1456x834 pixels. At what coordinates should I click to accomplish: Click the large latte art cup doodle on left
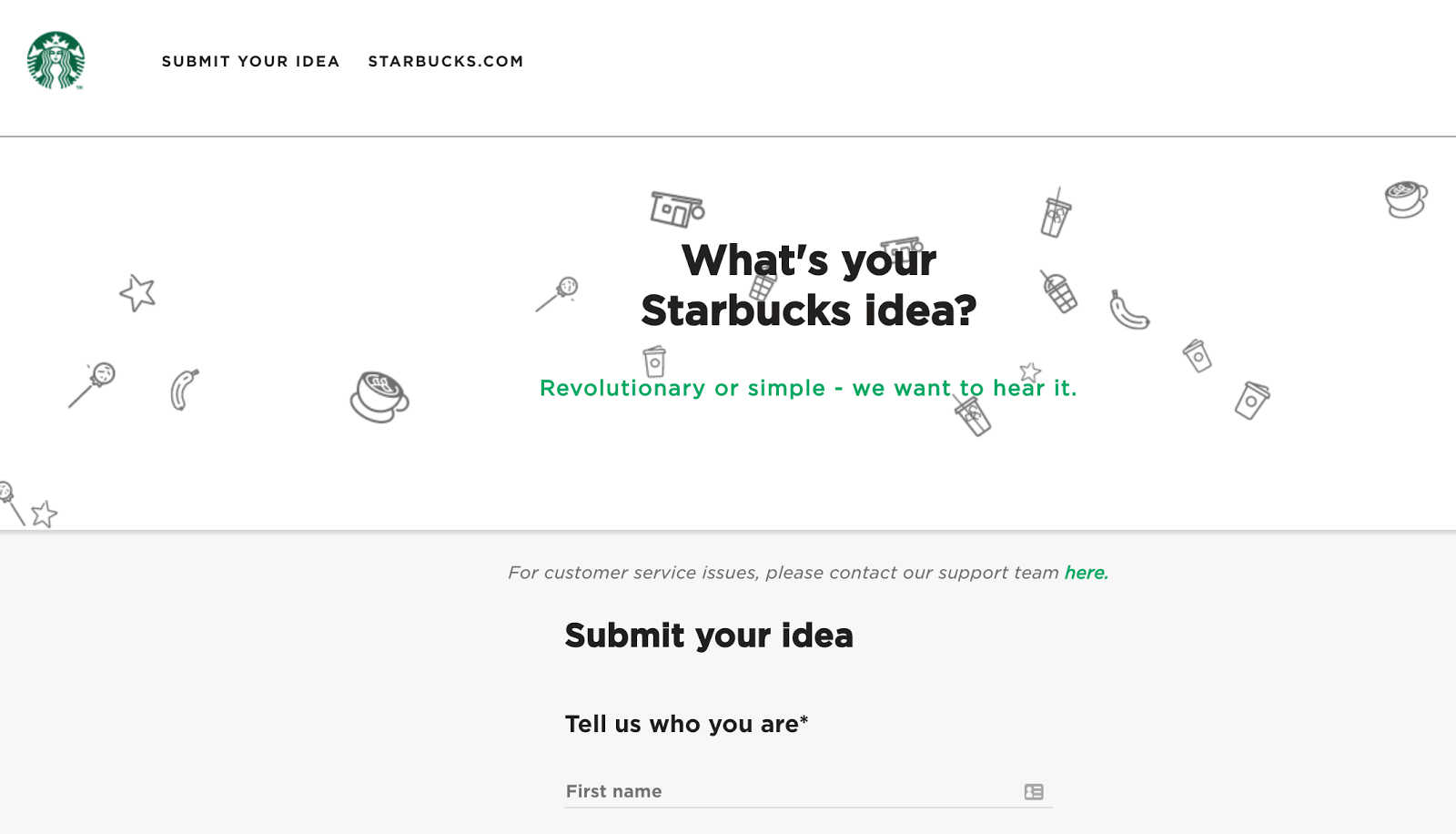[x=379, y=397]
